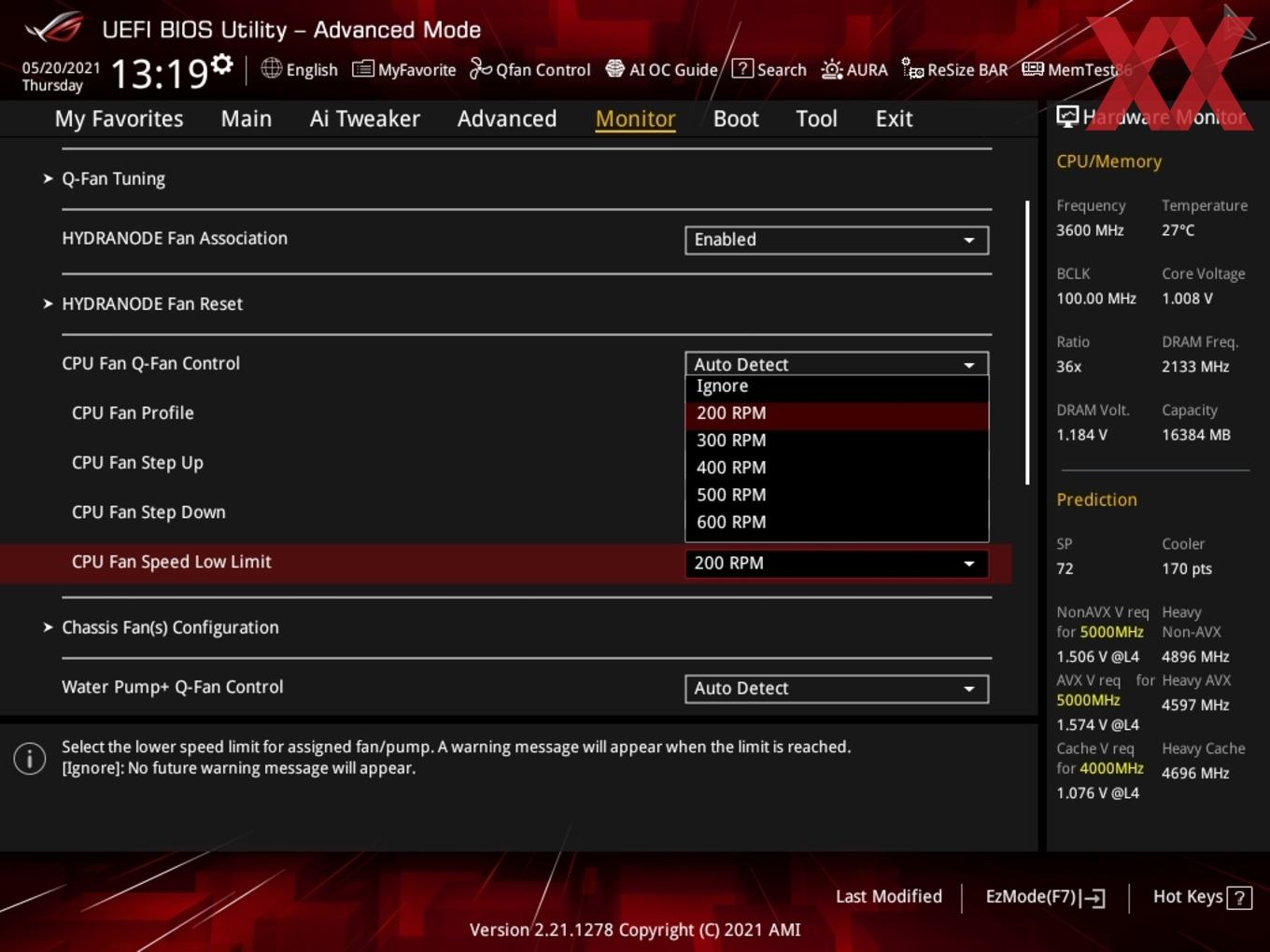Click the English language globe icon
Viewport: 1270px width, 952px height.
[x=271, y=68]
